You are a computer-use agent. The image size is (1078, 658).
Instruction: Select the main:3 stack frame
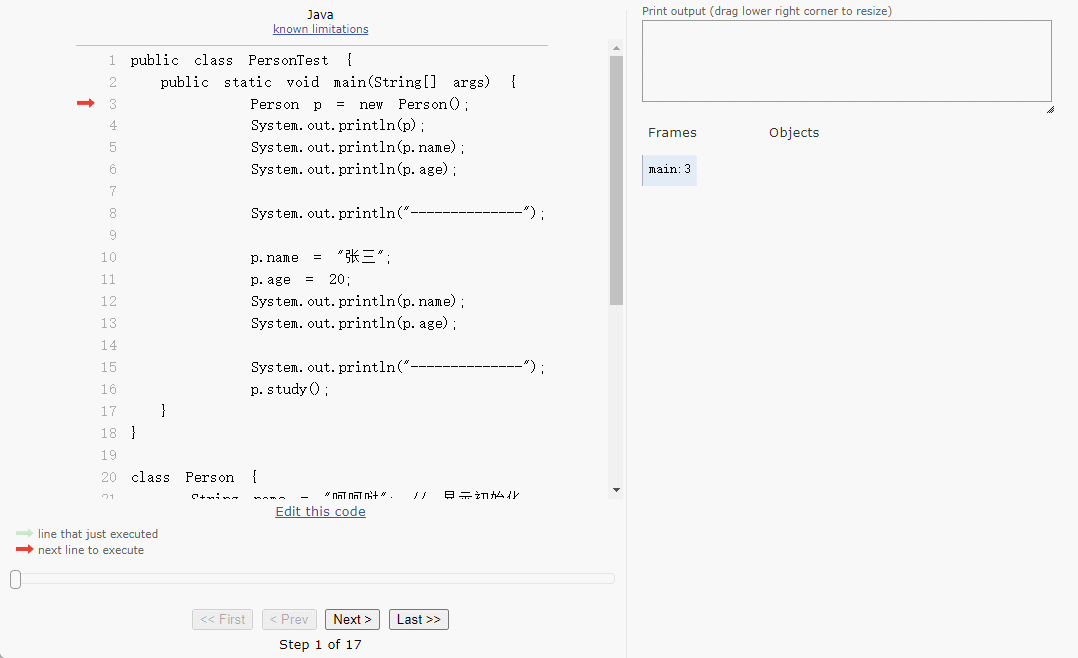pyautogui.click(x=669, y=170)
